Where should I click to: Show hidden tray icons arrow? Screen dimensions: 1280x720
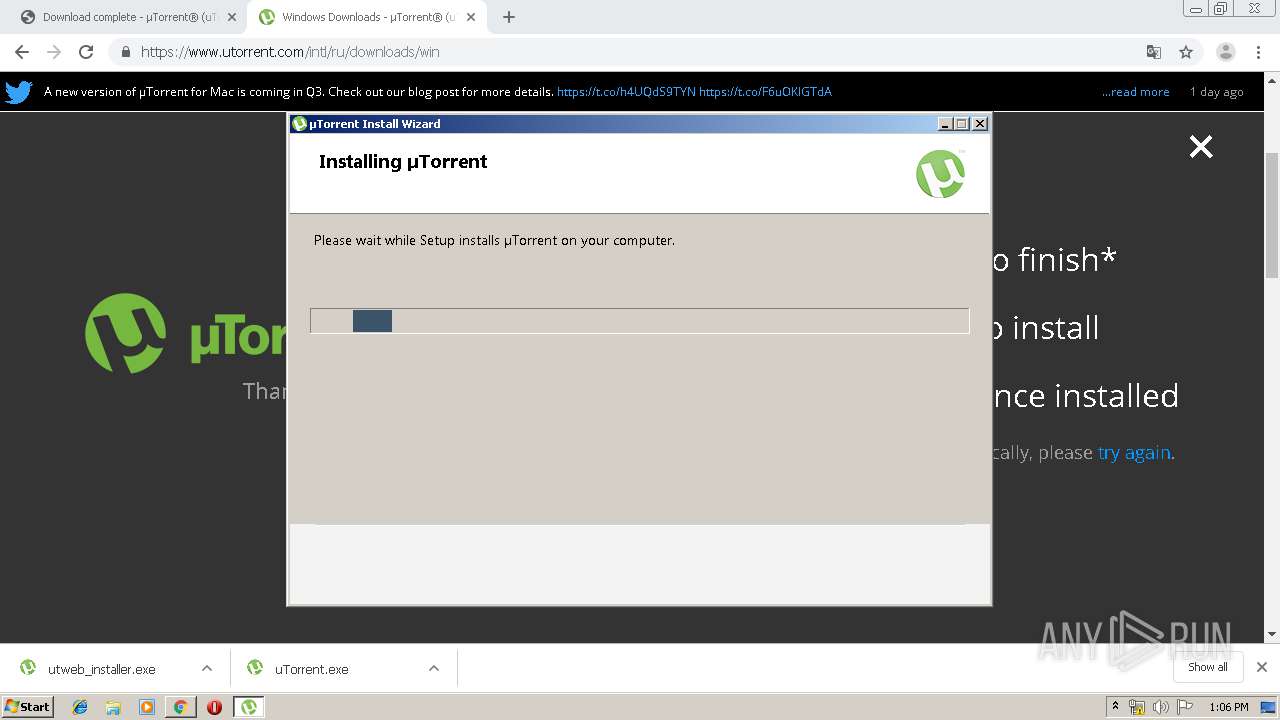pyautogui.click(x=1115, y=707)
